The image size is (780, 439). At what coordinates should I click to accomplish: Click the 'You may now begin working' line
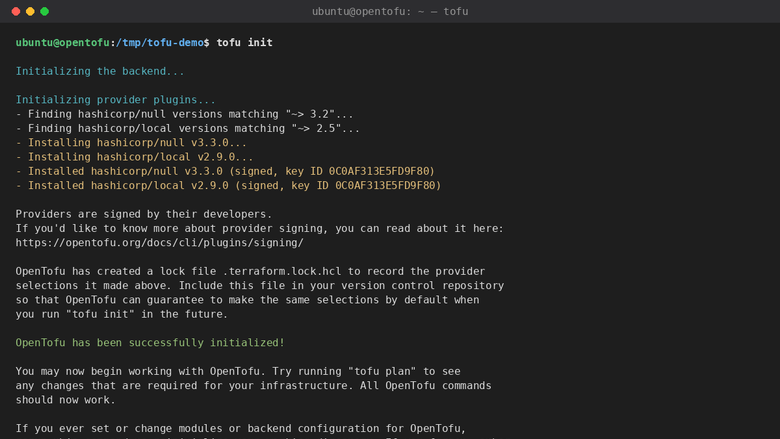click(238, 371)
